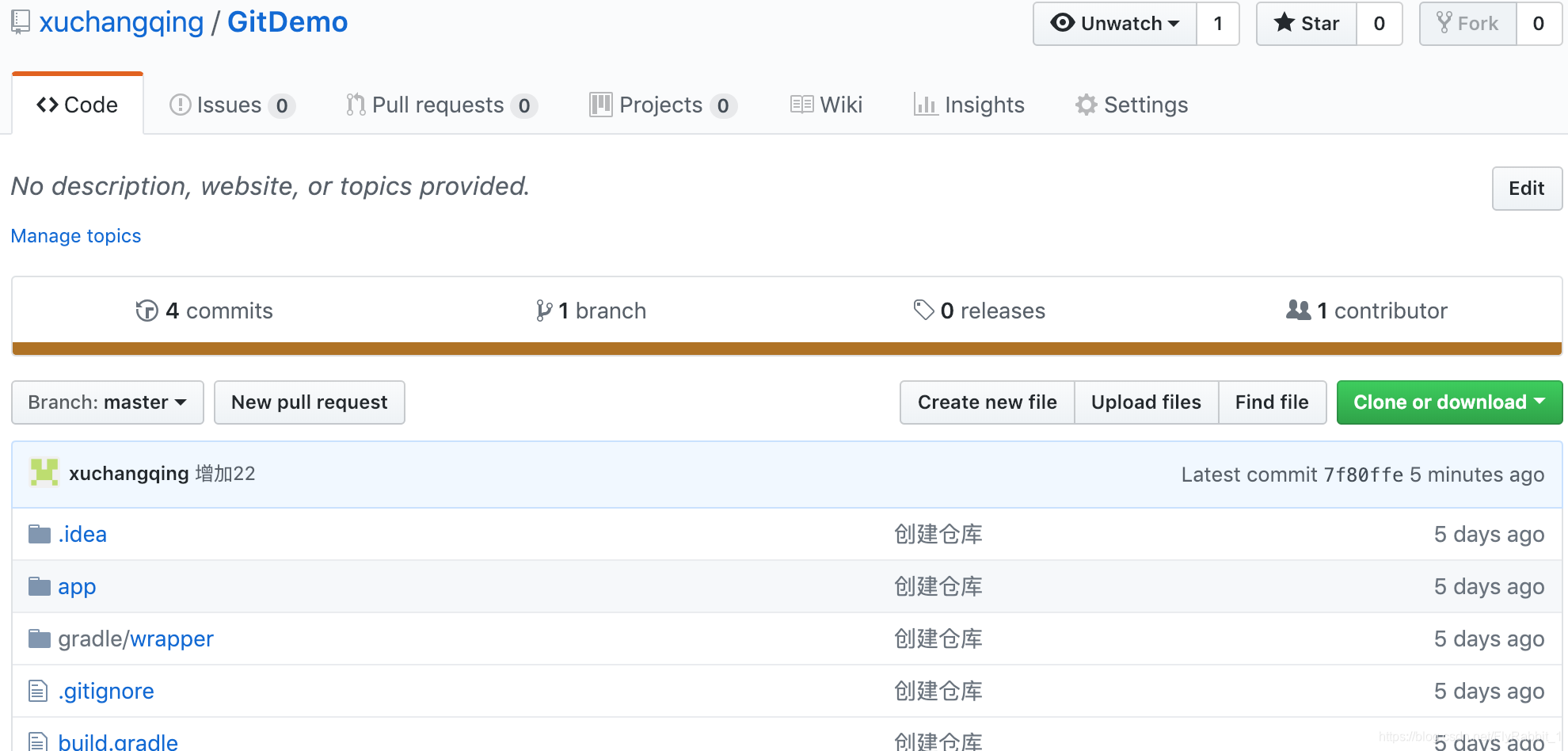Click the Find file button
Screen dimensions: 1568x751
[1273, 402]
